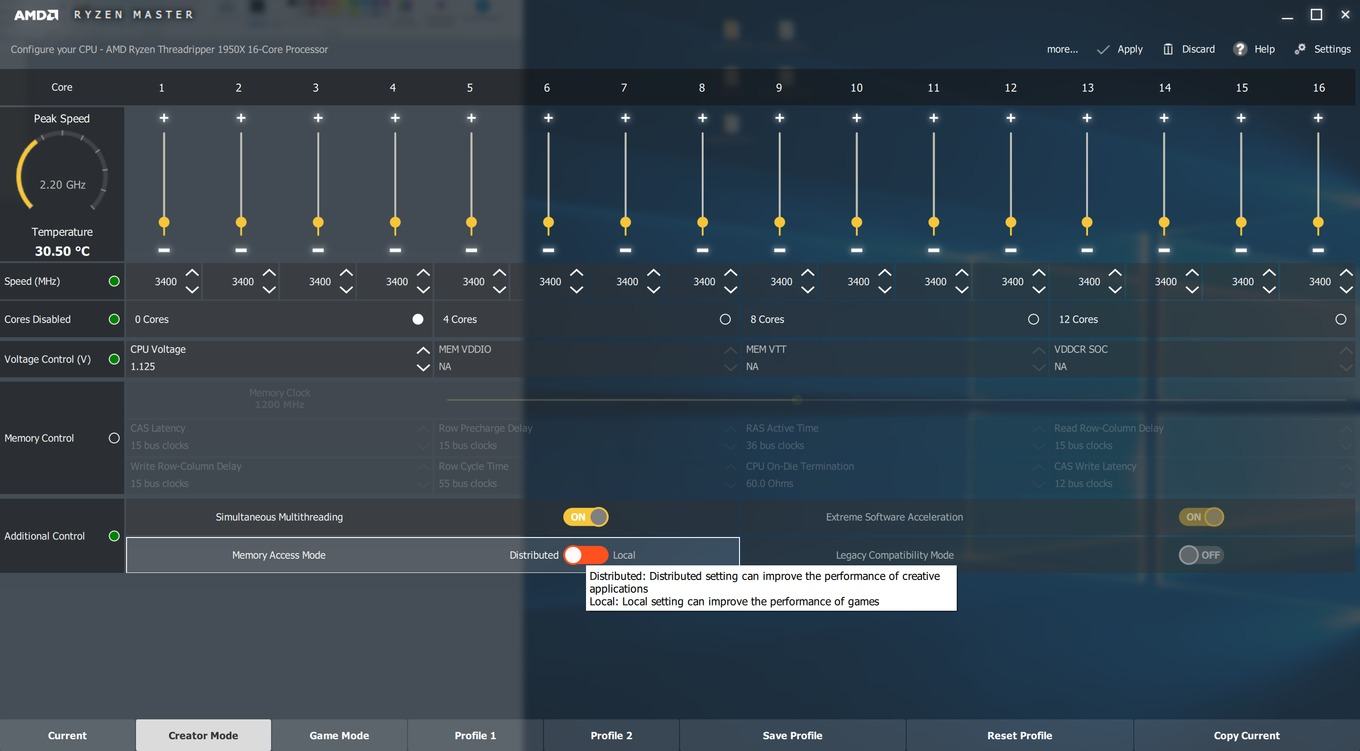
Task: Switch to the Game Mode tab
Action: pos(339,735)
